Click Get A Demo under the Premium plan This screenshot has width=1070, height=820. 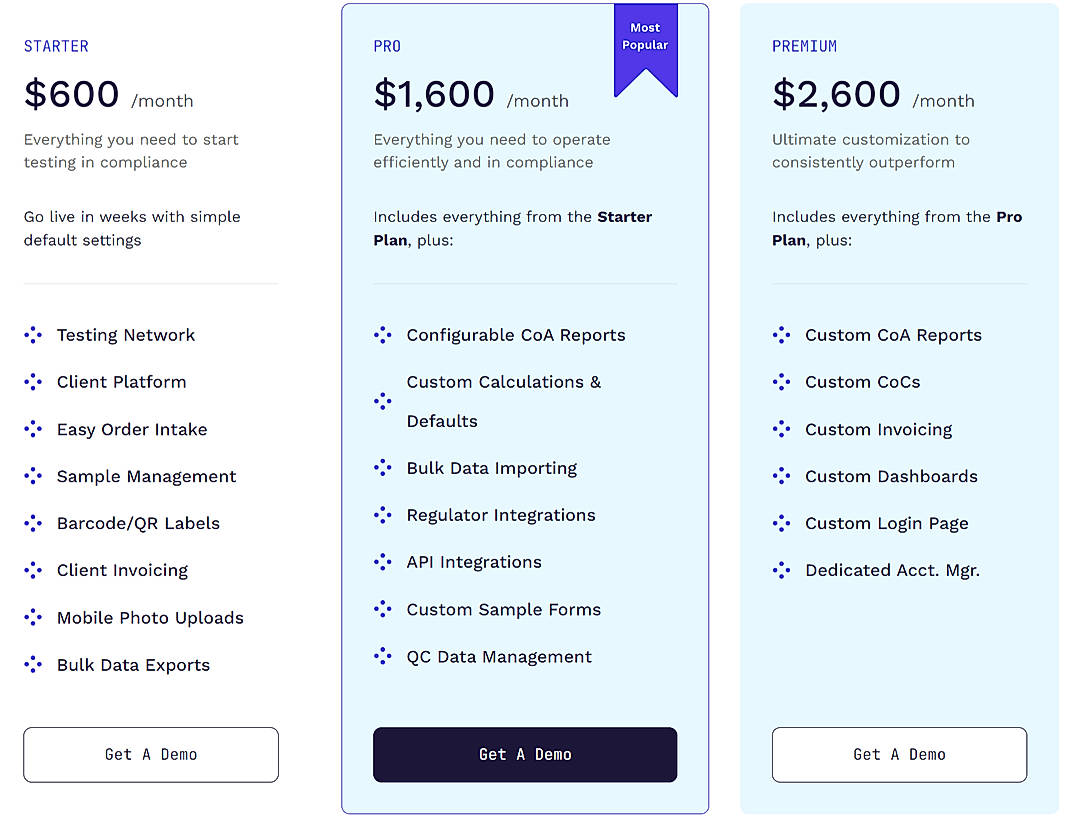[898, 755]
